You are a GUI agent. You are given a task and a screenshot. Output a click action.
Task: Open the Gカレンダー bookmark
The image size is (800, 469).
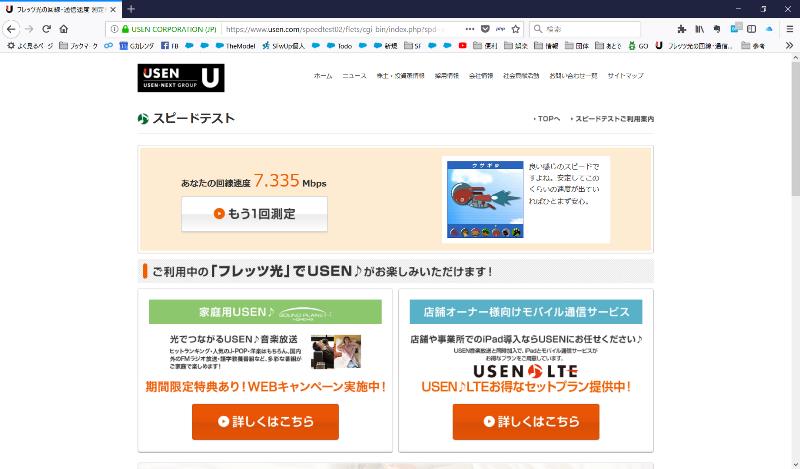137,46
